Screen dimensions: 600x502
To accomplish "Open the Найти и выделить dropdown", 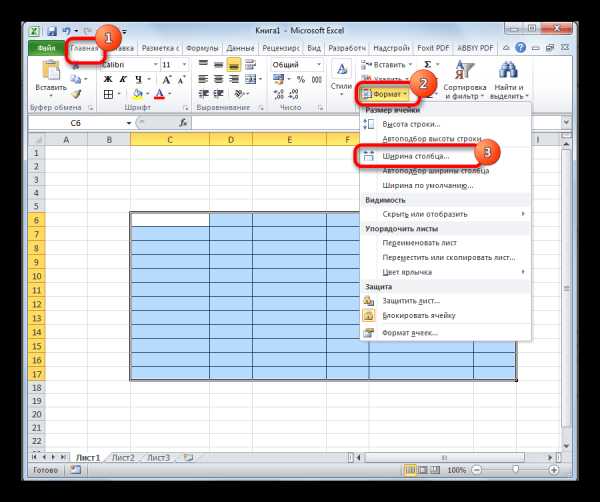I will [509, 80].
